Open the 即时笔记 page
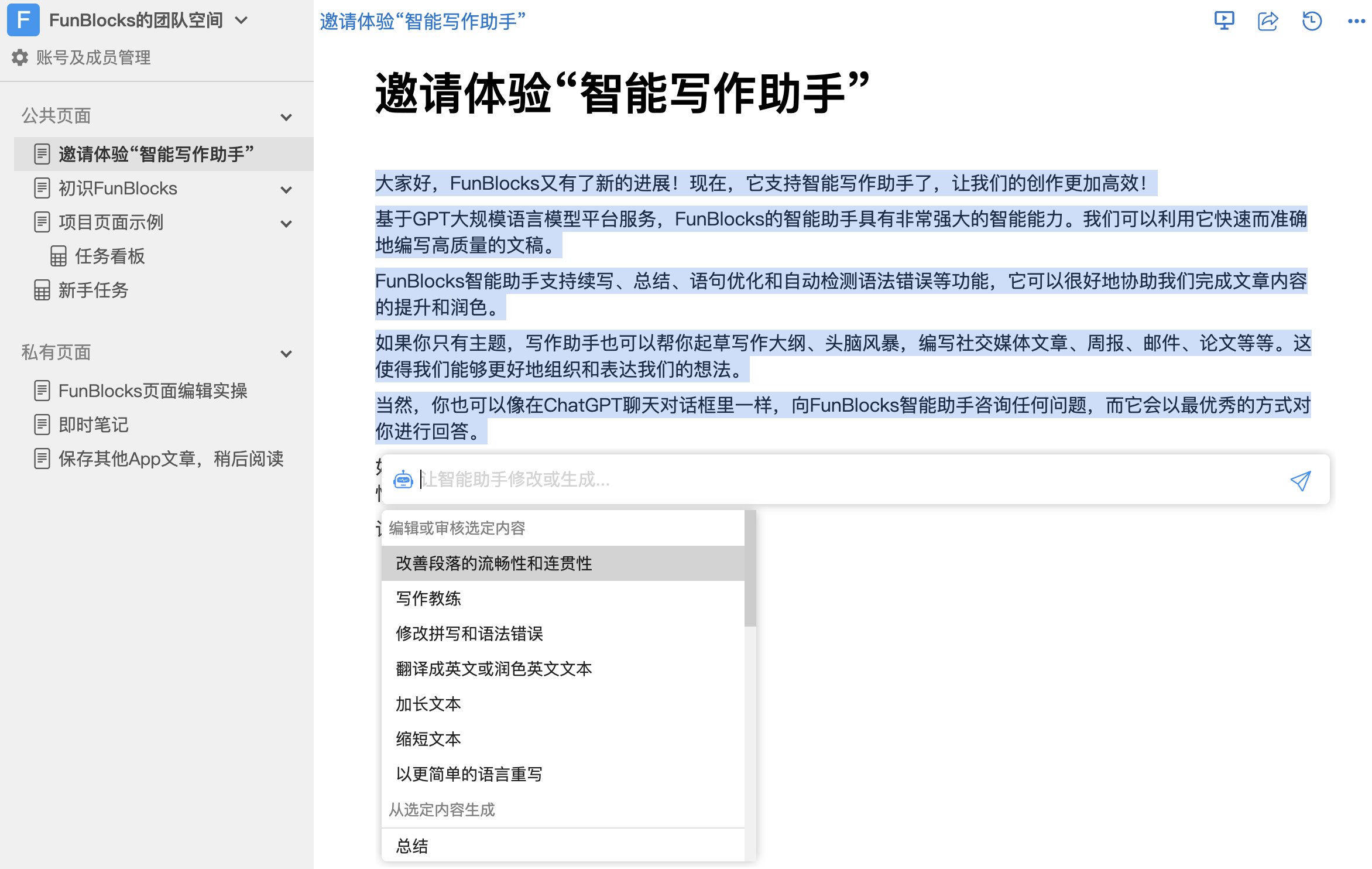Viewport: 1372px width, 869px height. pyautogui.click(x=93, y=425)
